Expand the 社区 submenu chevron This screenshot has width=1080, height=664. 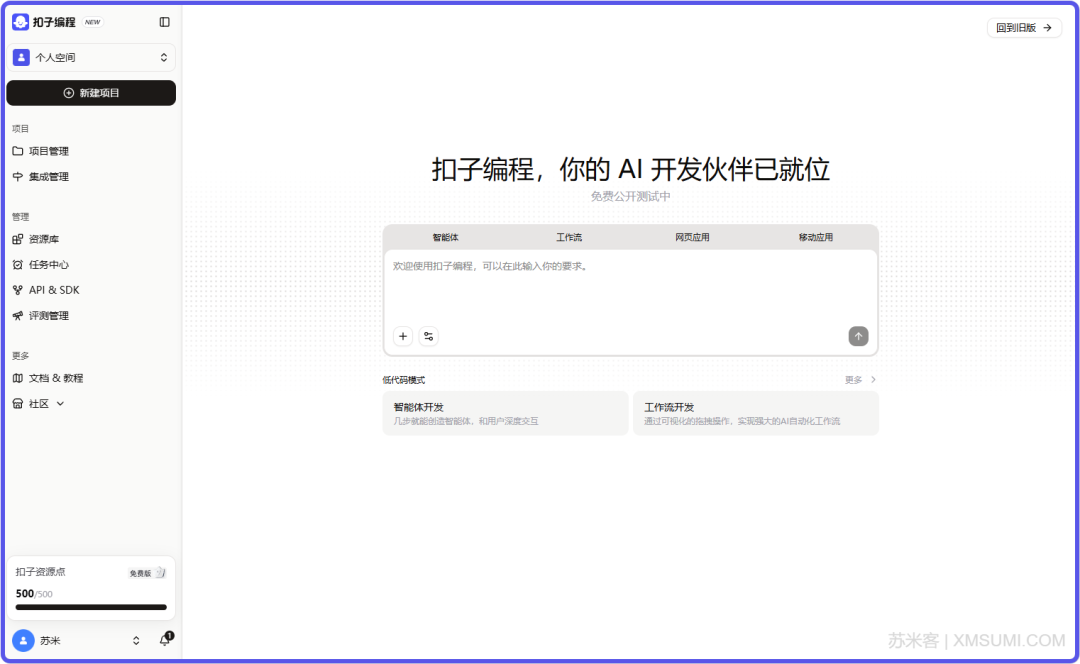click(x=61, y=404)
